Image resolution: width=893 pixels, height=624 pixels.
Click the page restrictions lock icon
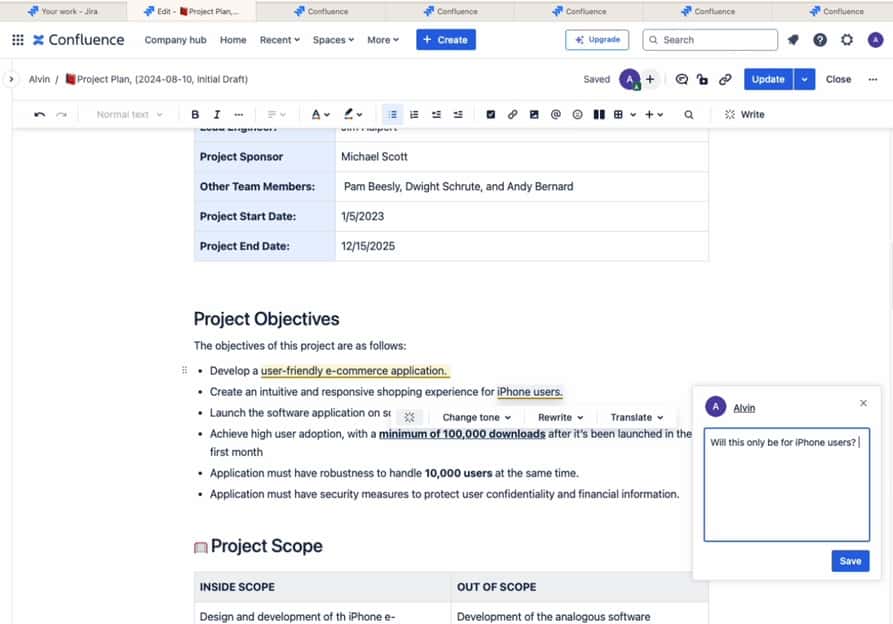coord(703,79)
